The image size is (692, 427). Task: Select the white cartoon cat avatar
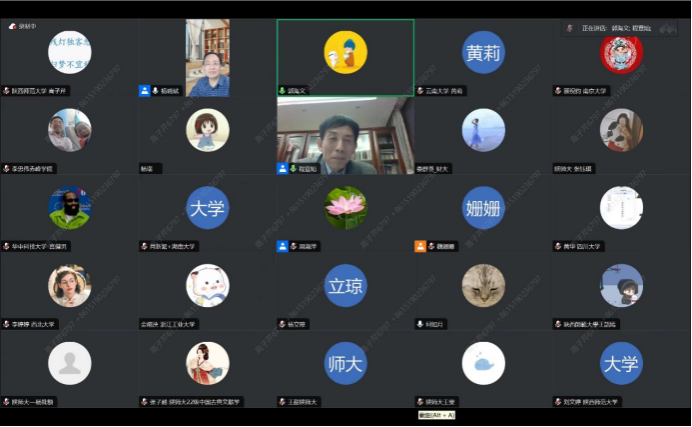click(x=207, y=285)
